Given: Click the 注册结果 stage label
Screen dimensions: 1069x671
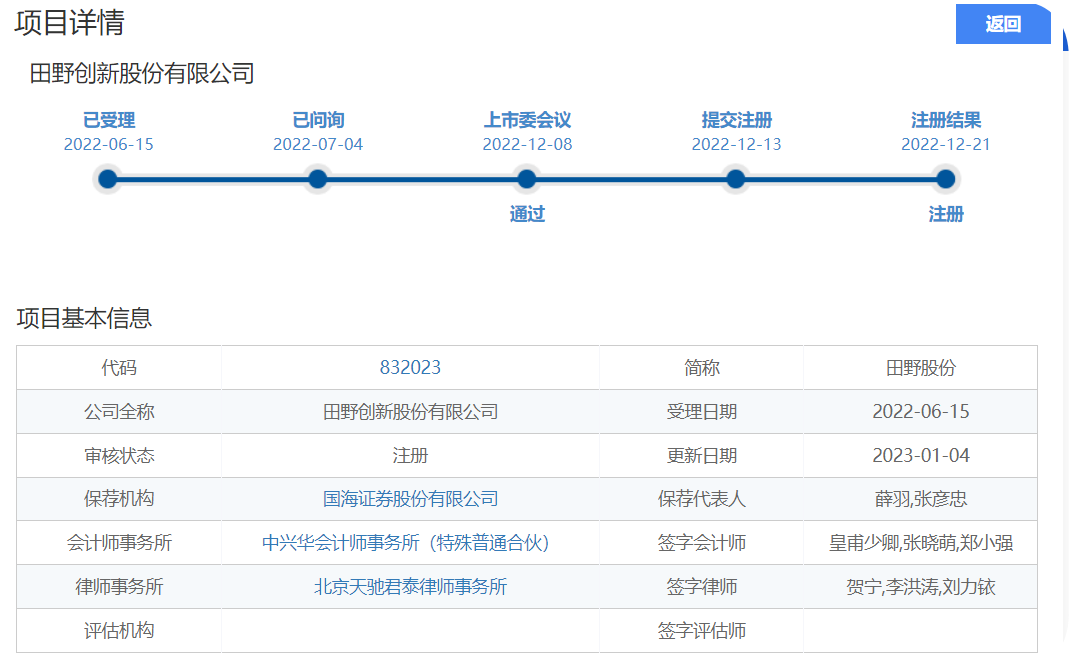Looking at the screenshot, I should (x=946, y=120).
